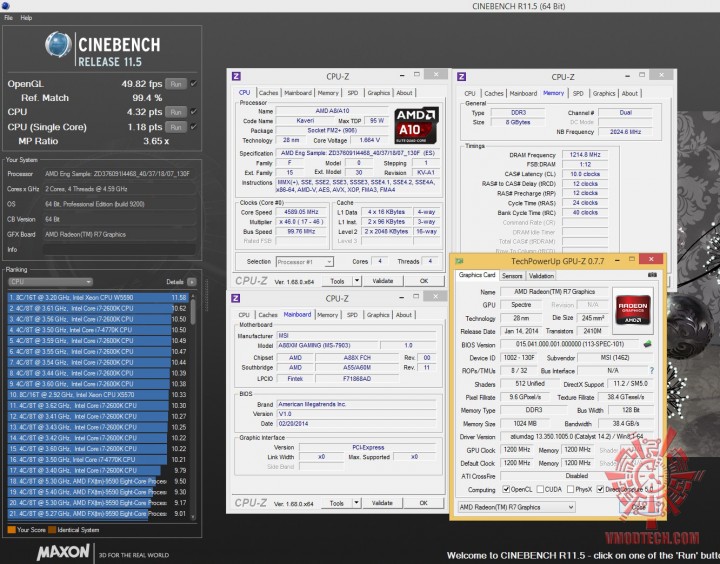
Task: Open Mainboard tab in CPU-Z Memory window
Action: [523, 93]
